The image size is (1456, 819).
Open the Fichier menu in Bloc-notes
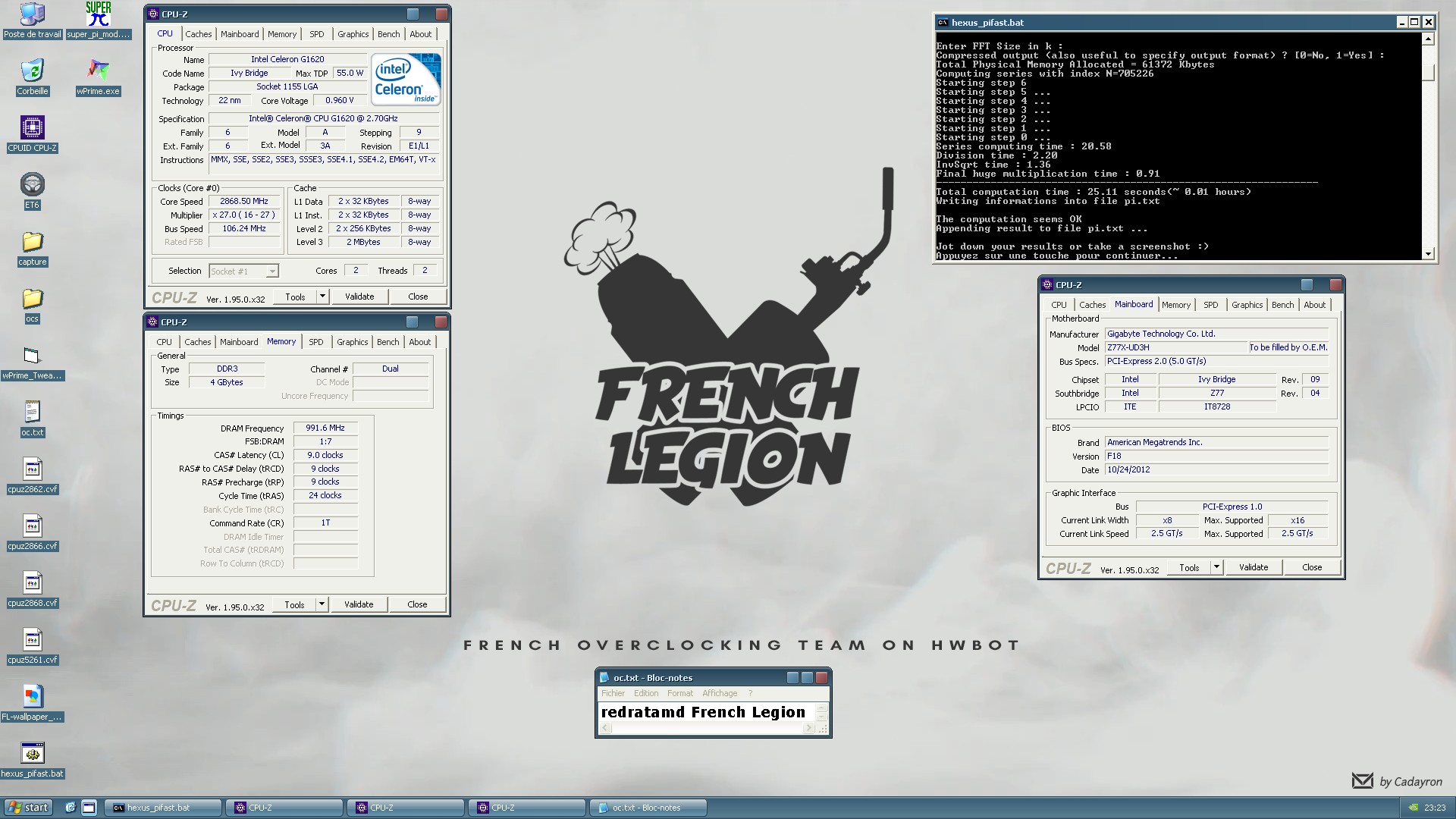tap(613, 693)
